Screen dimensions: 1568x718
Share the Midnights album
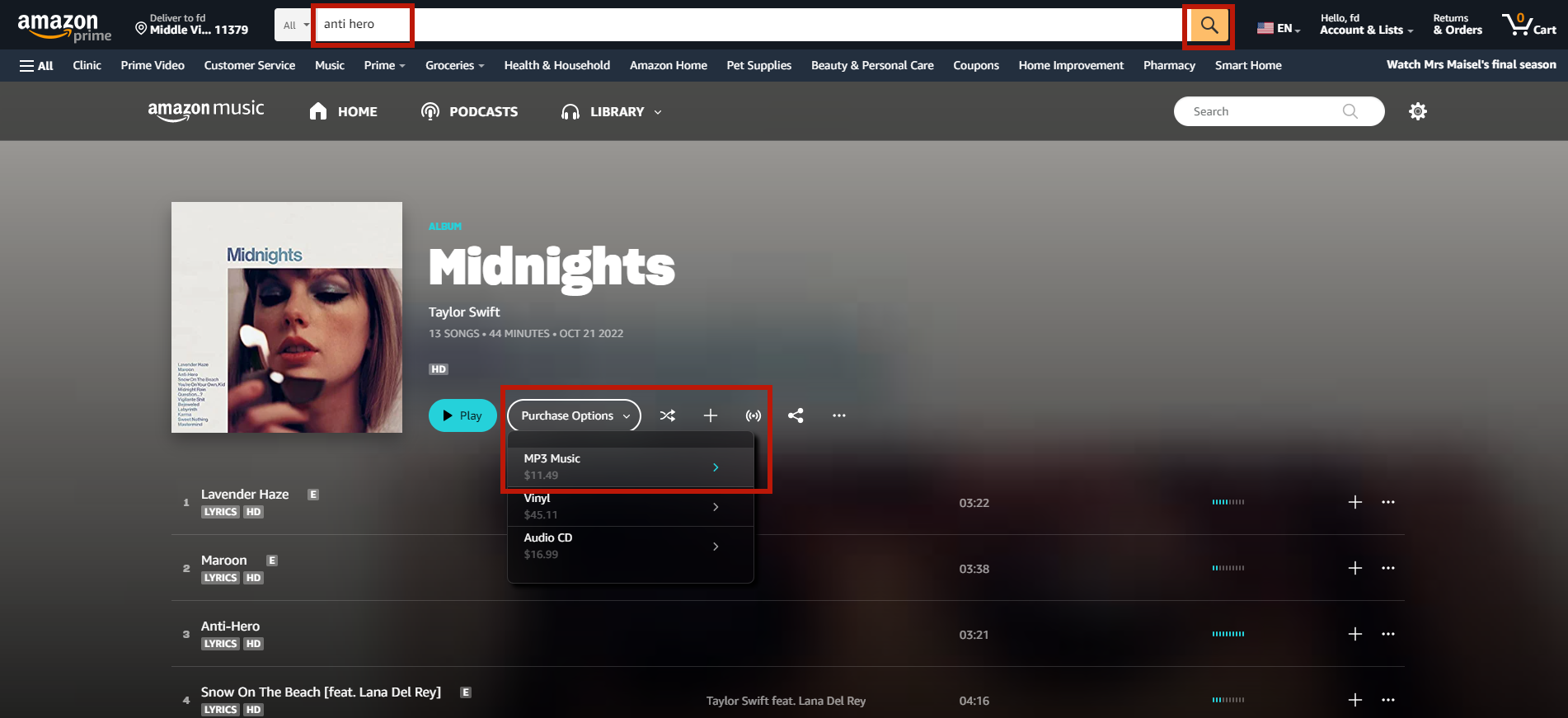[x=796, y=415]
